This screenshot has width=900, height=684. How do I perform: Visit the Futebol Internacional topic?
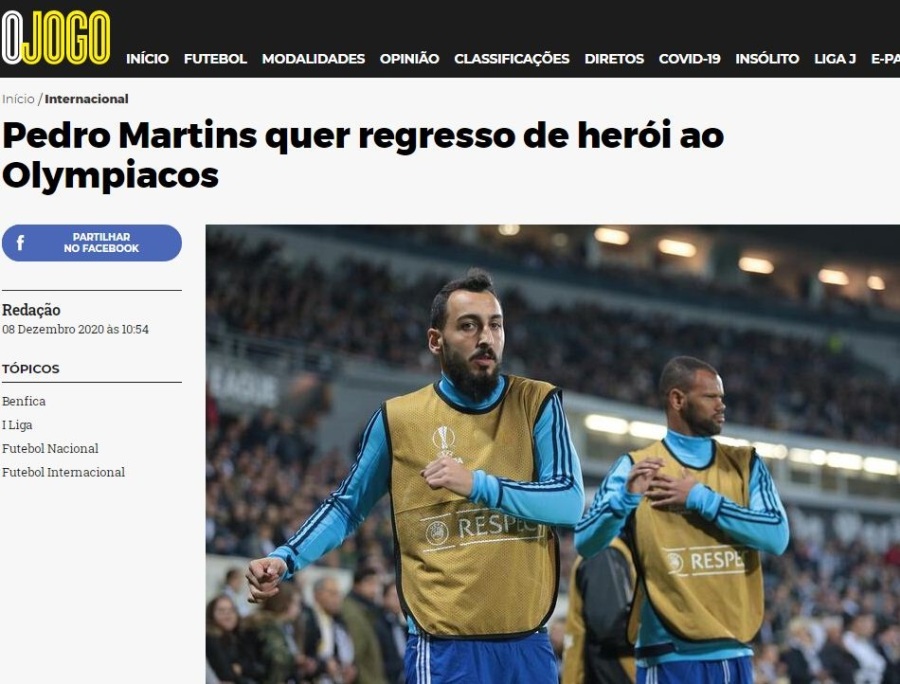pyautogui.click(x=63, y=472)
